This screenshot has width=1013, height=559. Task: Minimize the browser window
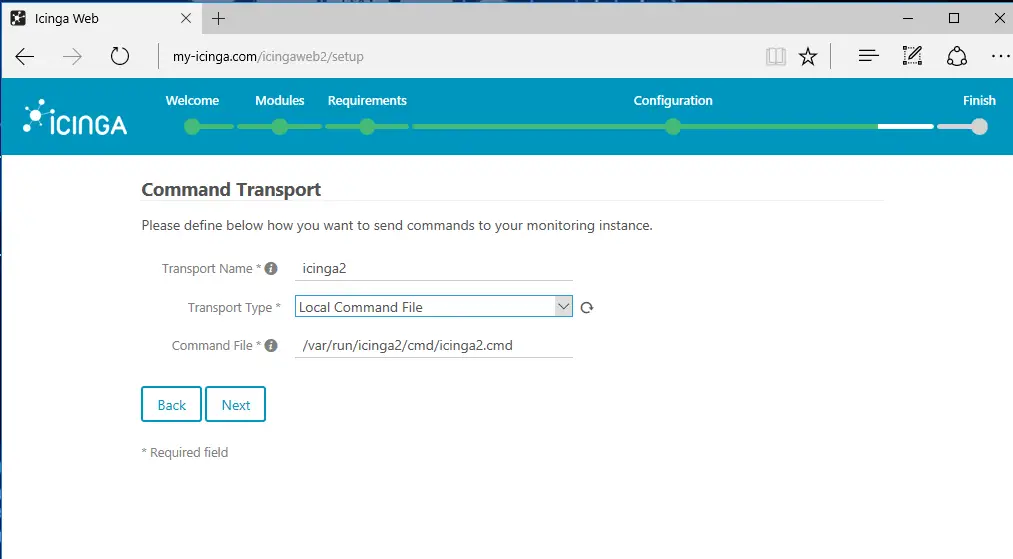point(908,19)
